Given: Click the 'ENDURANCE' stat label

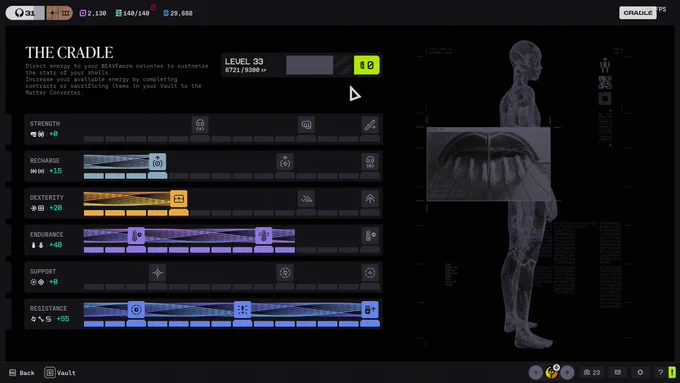Looking at the screenshot, I should [x=46, y=234].
